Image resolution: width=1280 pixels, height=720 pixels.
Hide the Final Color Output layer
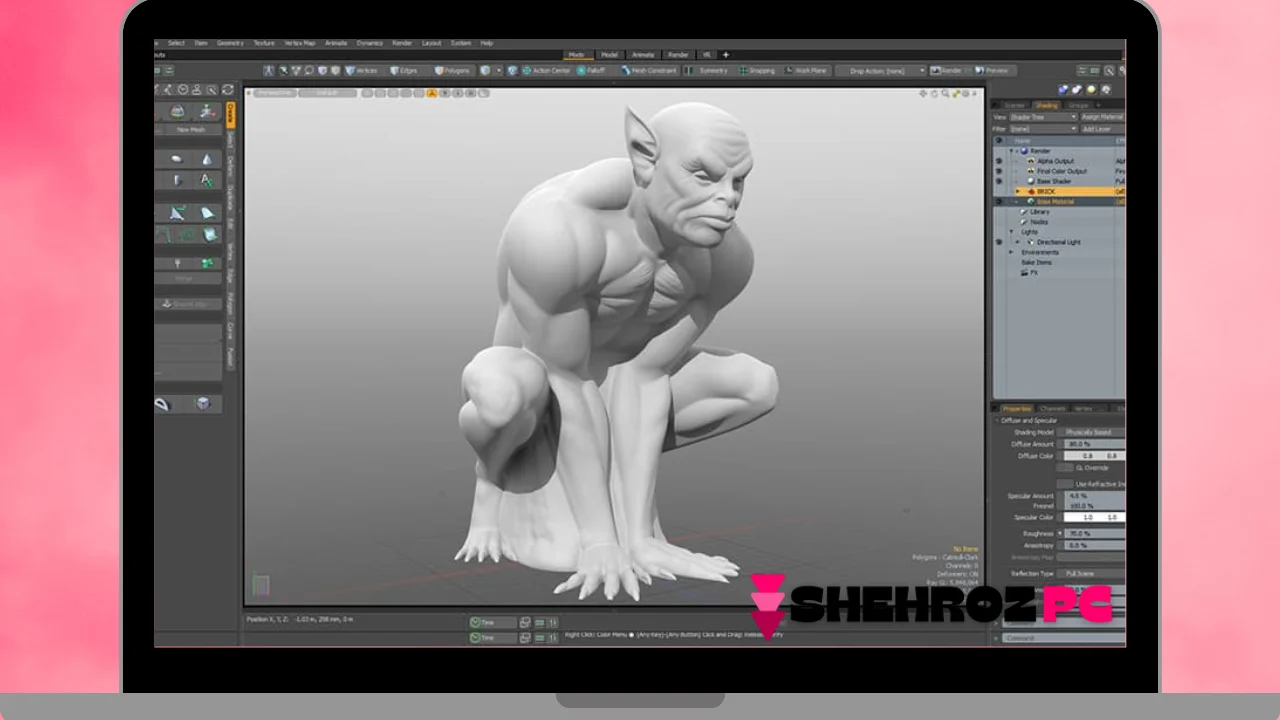(998, 171)
